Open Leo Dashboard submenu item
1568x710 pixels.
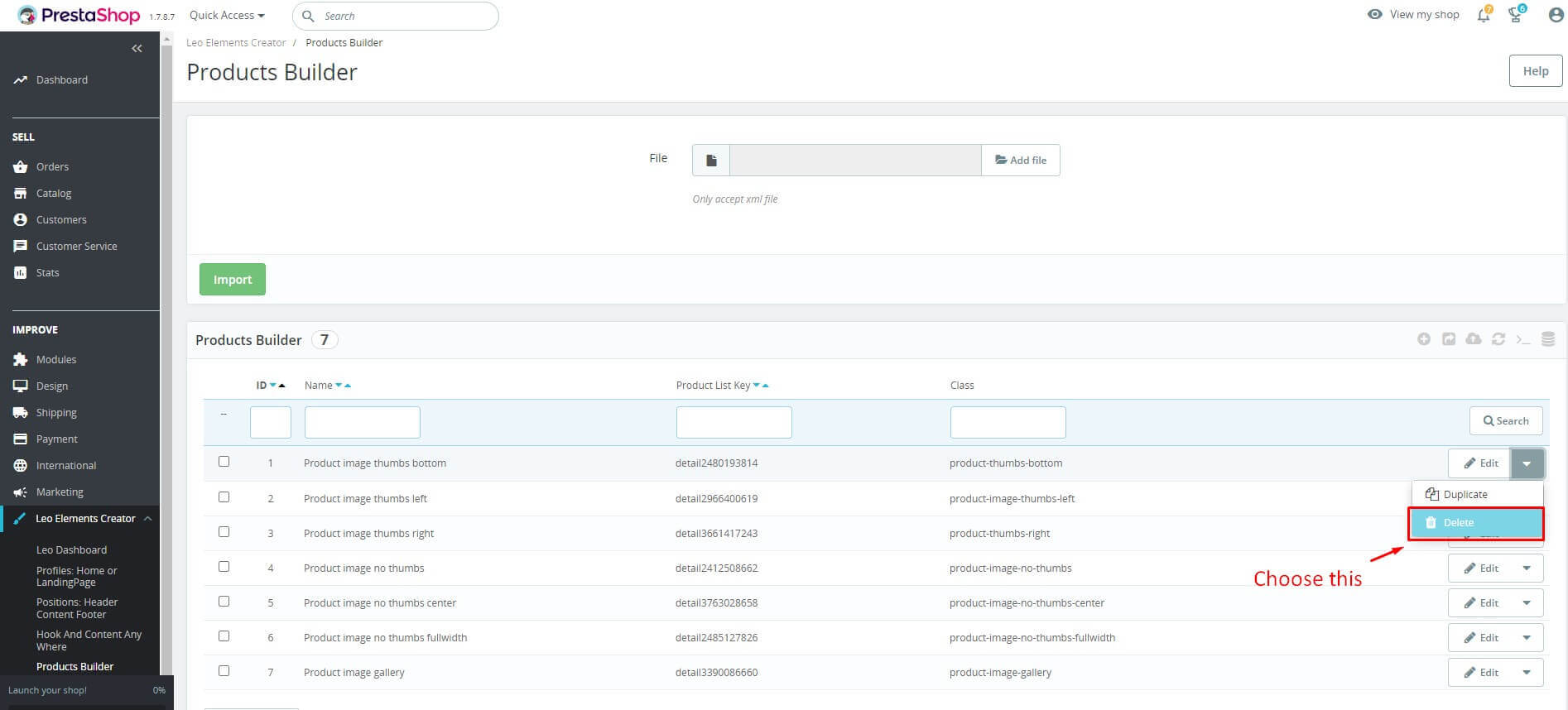click(71, 549)
